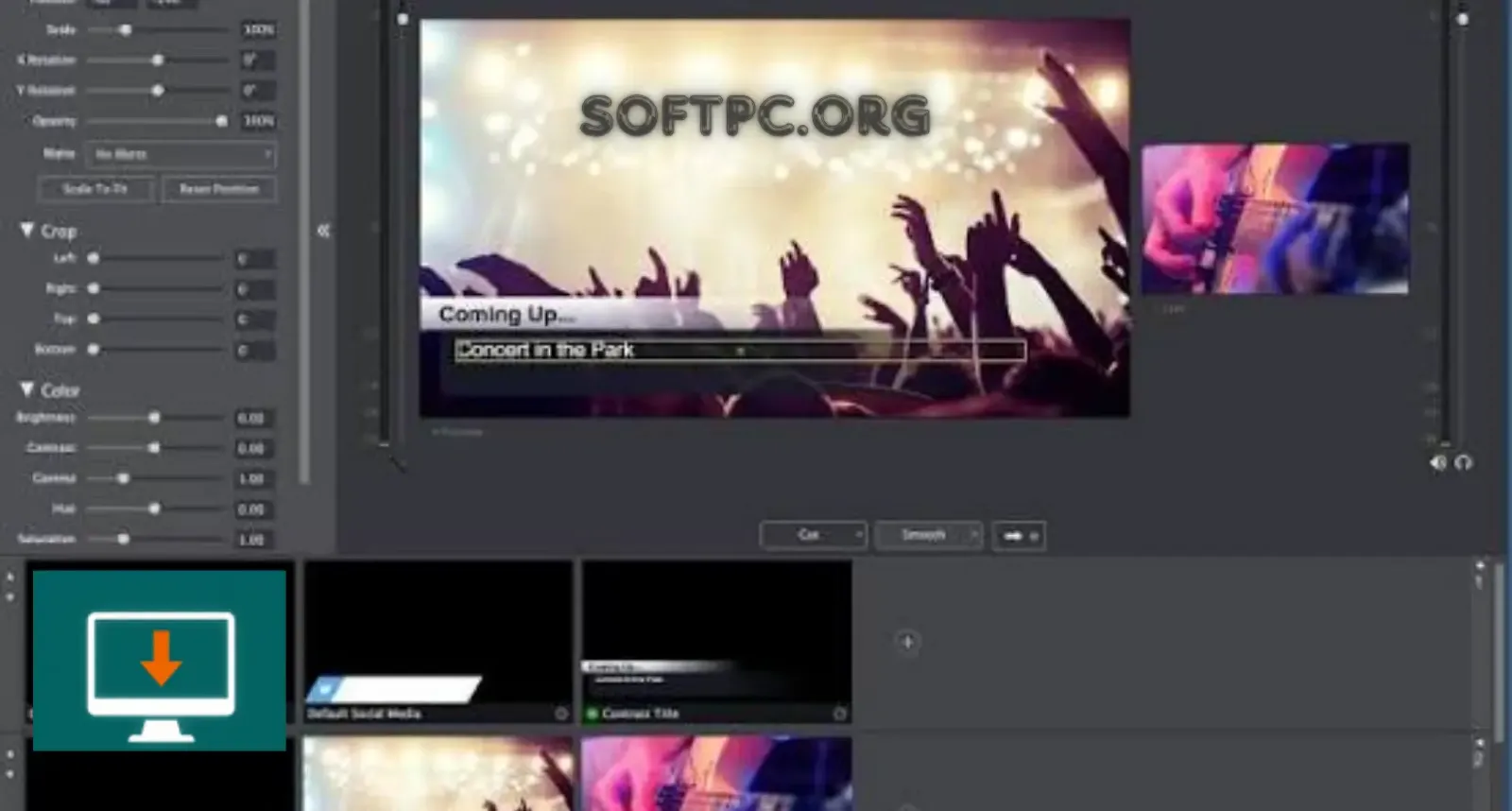Adjust the live output audio level slider knob

coord(1463,19)
